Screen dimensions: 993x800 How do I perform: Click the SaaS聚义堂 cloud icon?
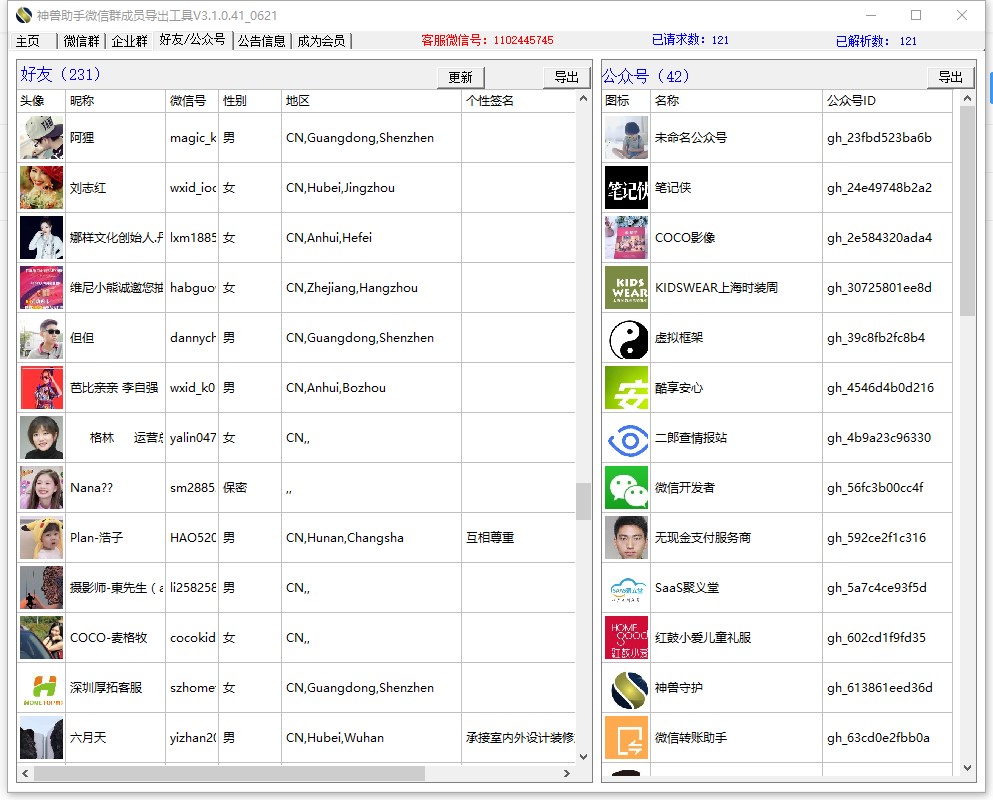point(626,588)
